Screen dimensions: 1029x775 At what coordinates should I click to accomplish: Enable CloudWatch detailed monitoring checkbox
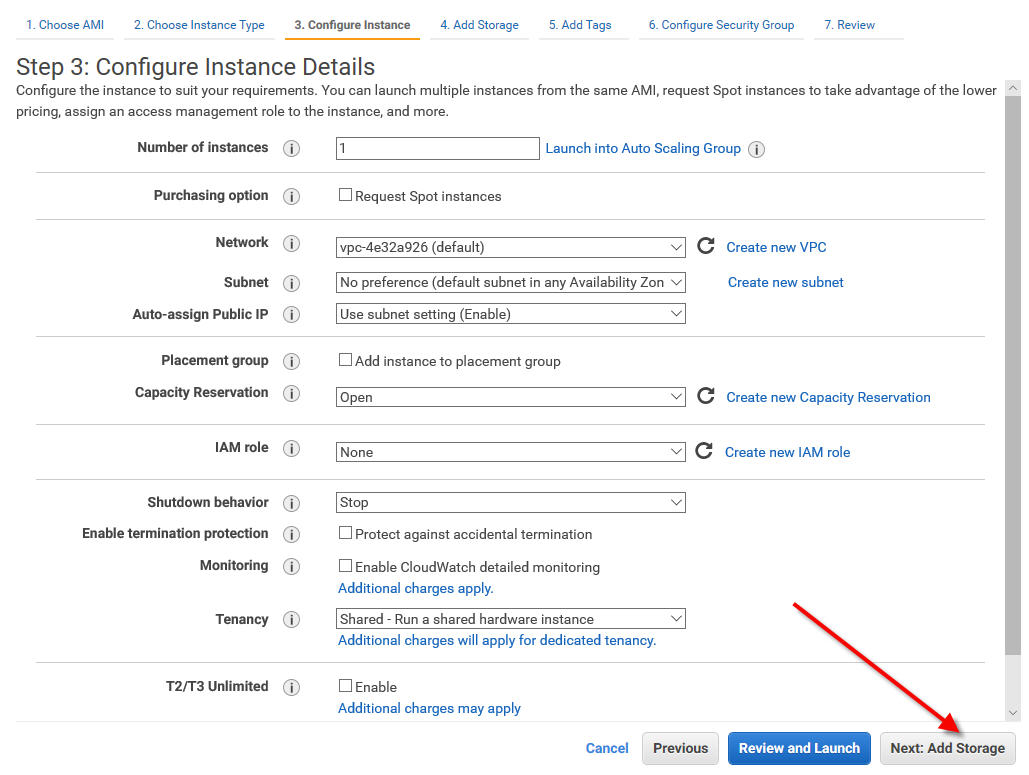pos(345,566)
